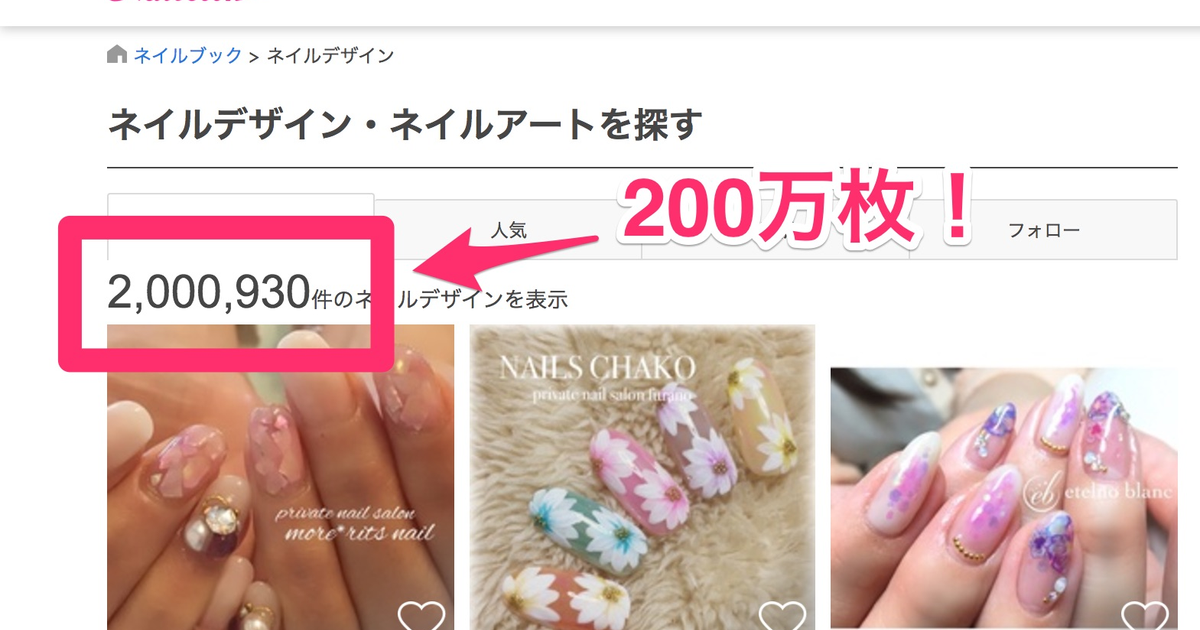Viewport: 1200px width, 630px height.
Task: Click the breadcrumb > separator
Action: click(254, 56)
